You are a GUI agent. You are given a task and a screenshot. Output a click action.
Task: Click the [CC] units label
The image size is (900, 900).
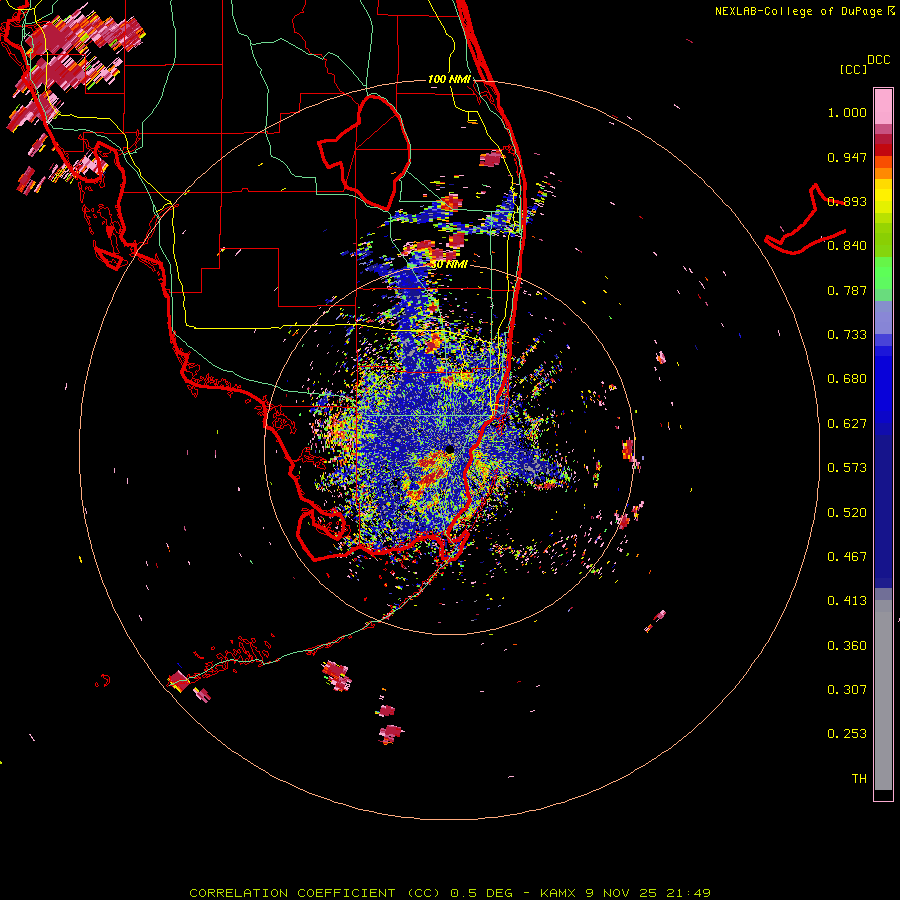pyautogui.click(x=853, y=69)
